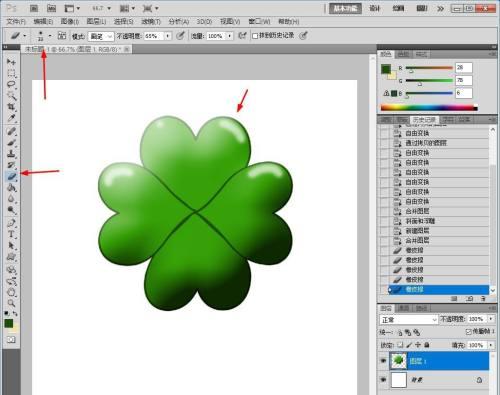
Task: Select the 3D Object Rotate tool
Action: point(11,270)
